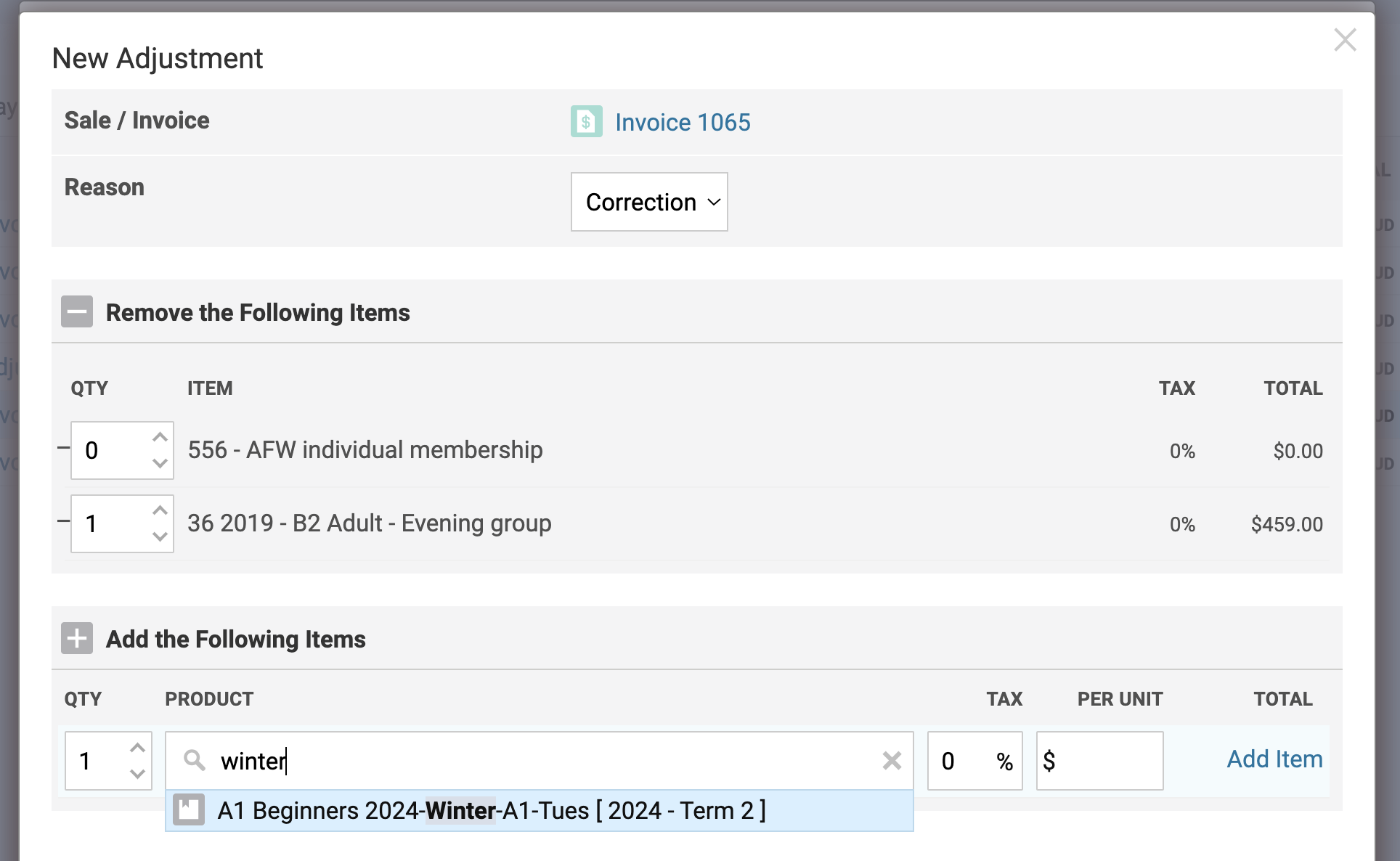Click the course icon in the Winter suggestion
The height and width of the screenshot is (861, 1400).
tap(189, 810)
